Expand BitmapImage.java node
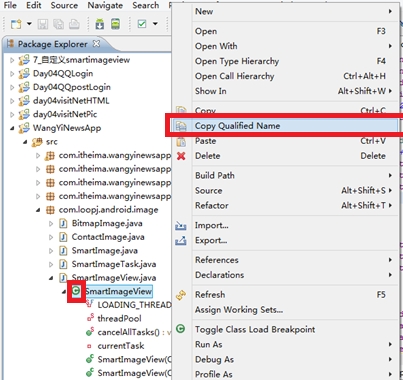Screen dimensions: 403x380 tap(51, 224)
